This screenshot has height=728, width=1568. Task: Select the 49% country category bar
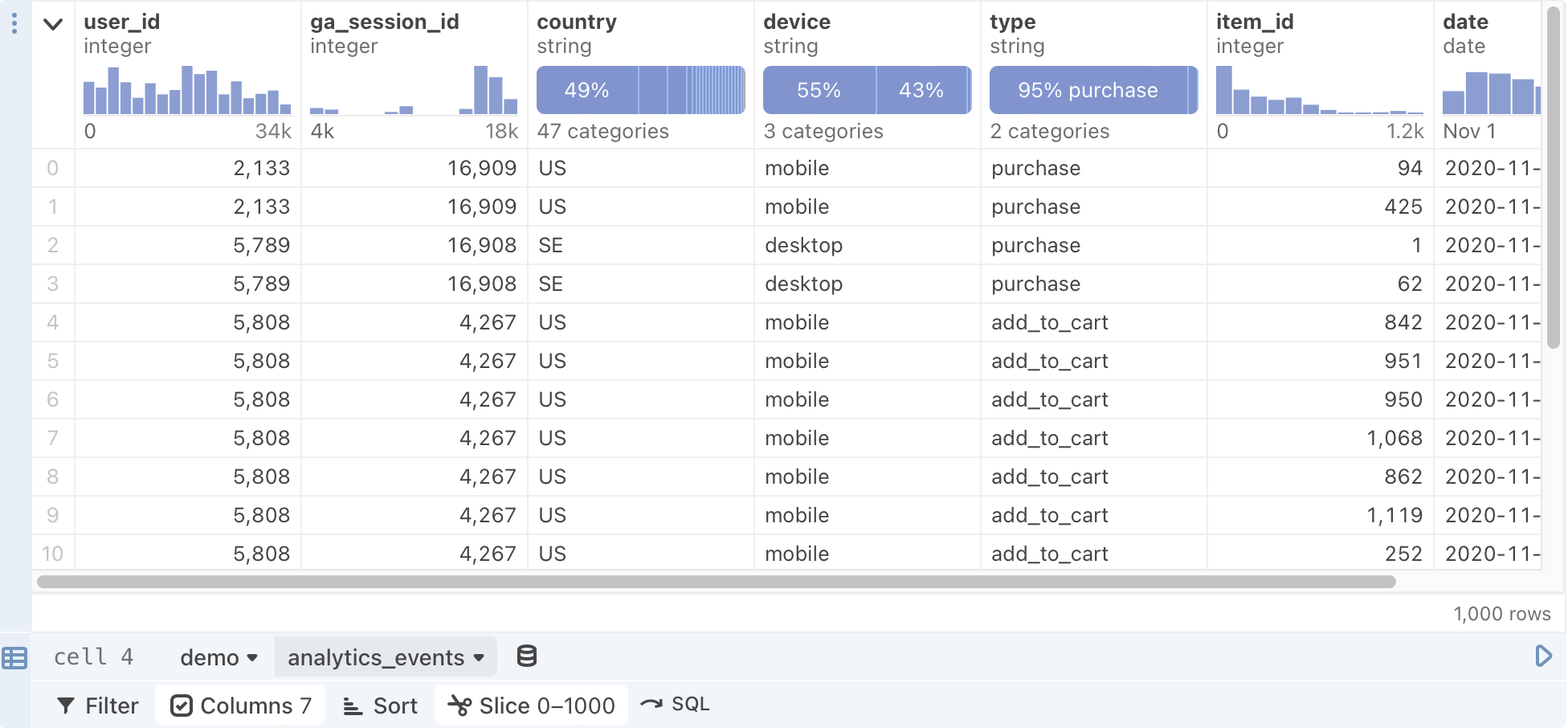587,90
